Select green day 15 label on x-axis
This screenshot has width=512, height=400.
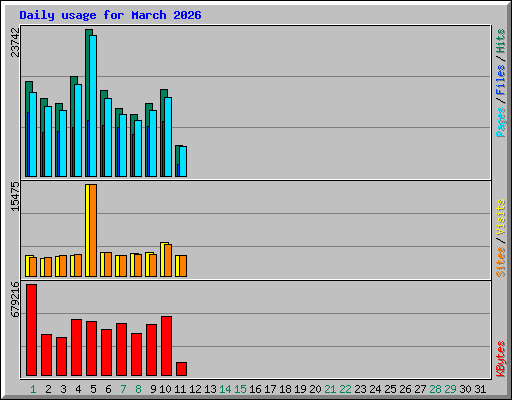pyautogui.click(x=240, y=389)
